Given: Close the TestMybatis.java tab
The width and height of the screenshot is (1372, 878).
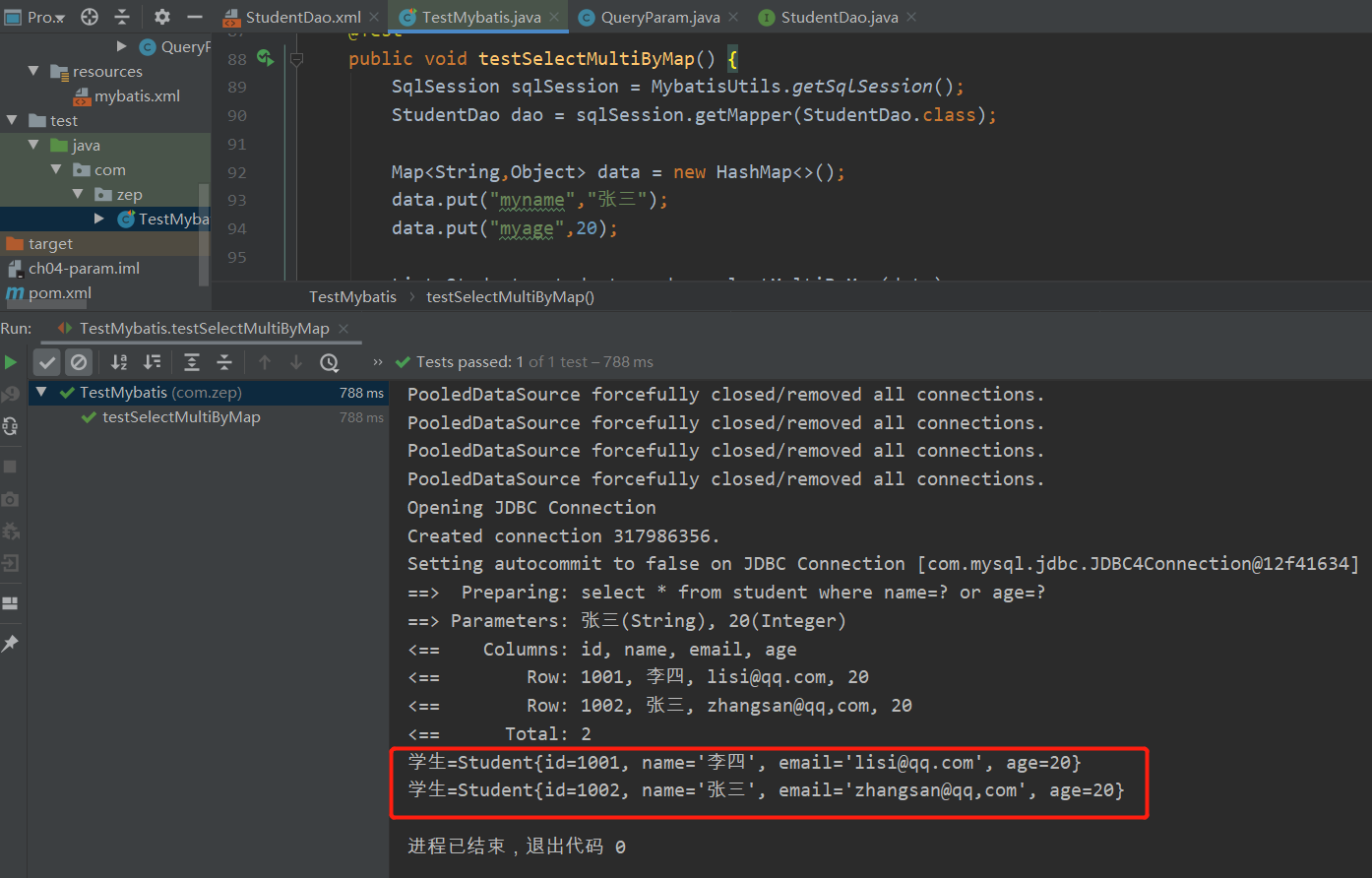Looking at the screenshot, I should (x=554, y=17).
